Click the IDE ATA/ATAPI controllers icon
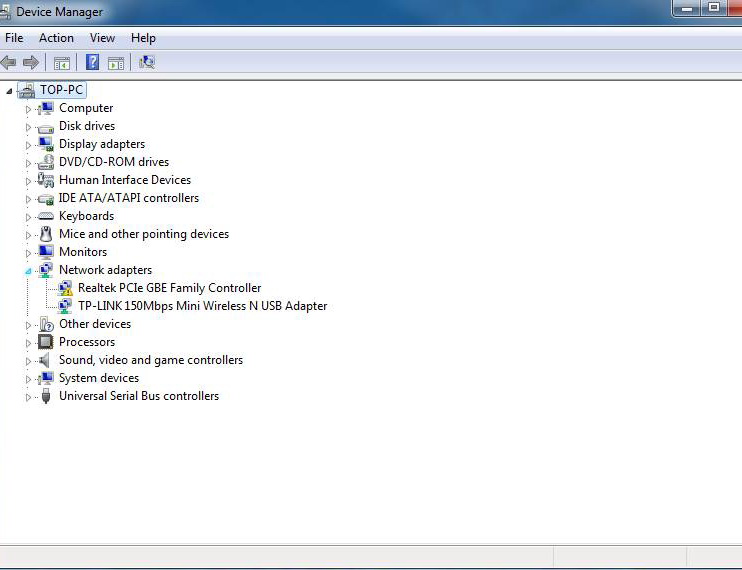This screenshot has height=570, width=742. (46, 199)
